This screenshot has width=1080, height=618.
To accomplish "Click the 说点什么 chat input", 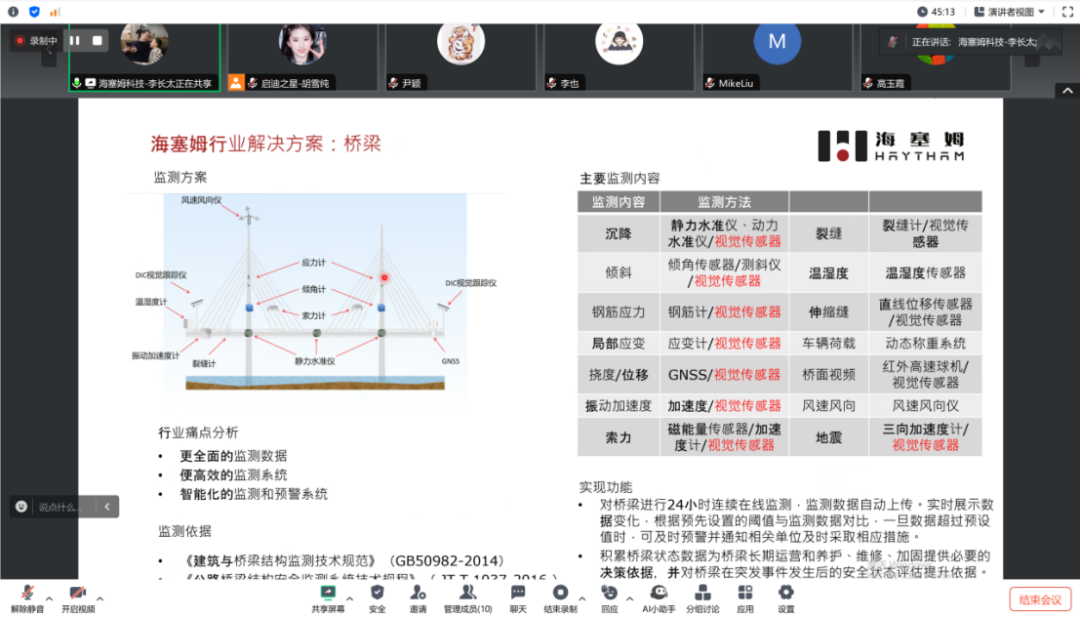I will [61, 507].
